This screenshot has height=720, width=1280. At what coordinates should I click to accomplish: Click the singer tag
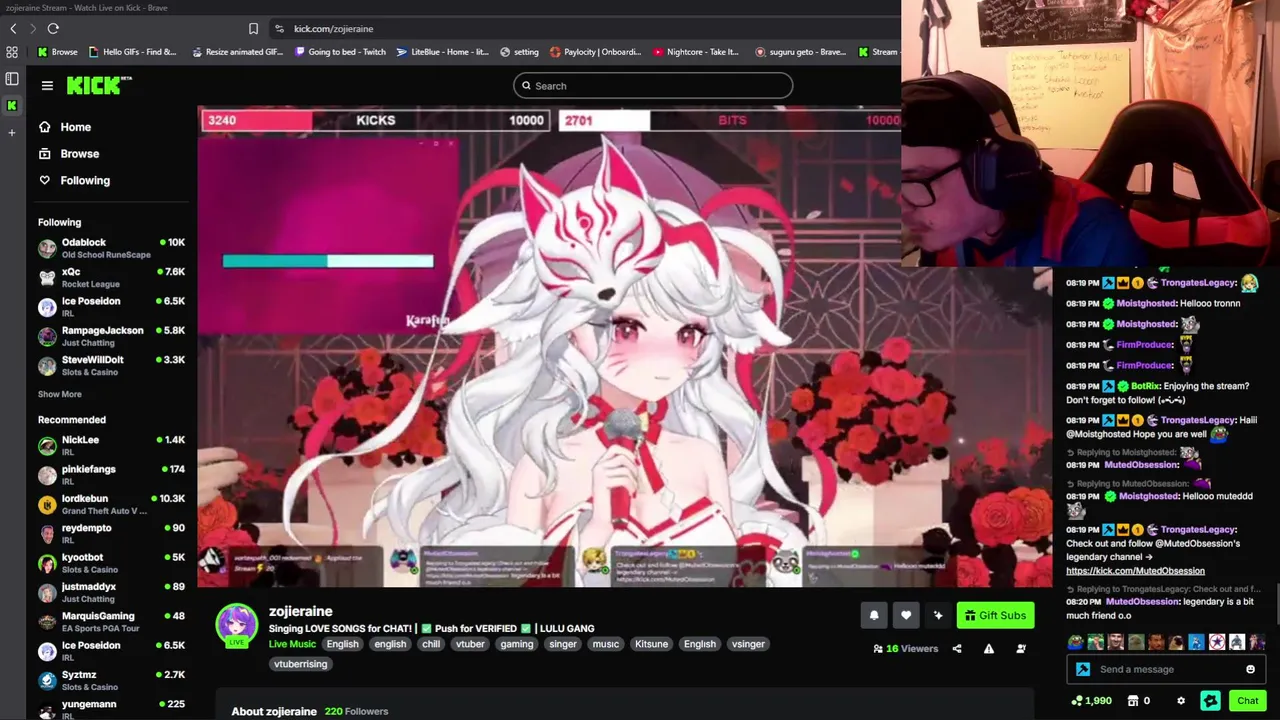(x=563, y=644)
